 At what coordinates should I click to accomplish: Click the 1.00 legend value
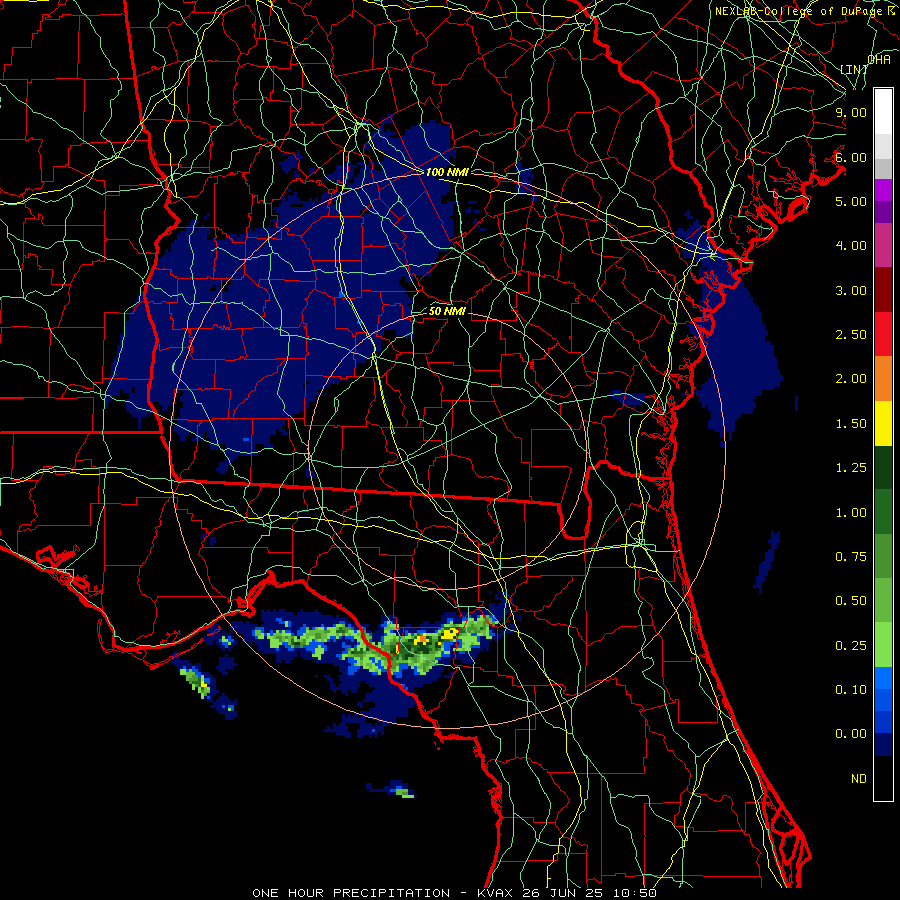tap(851, 513)
